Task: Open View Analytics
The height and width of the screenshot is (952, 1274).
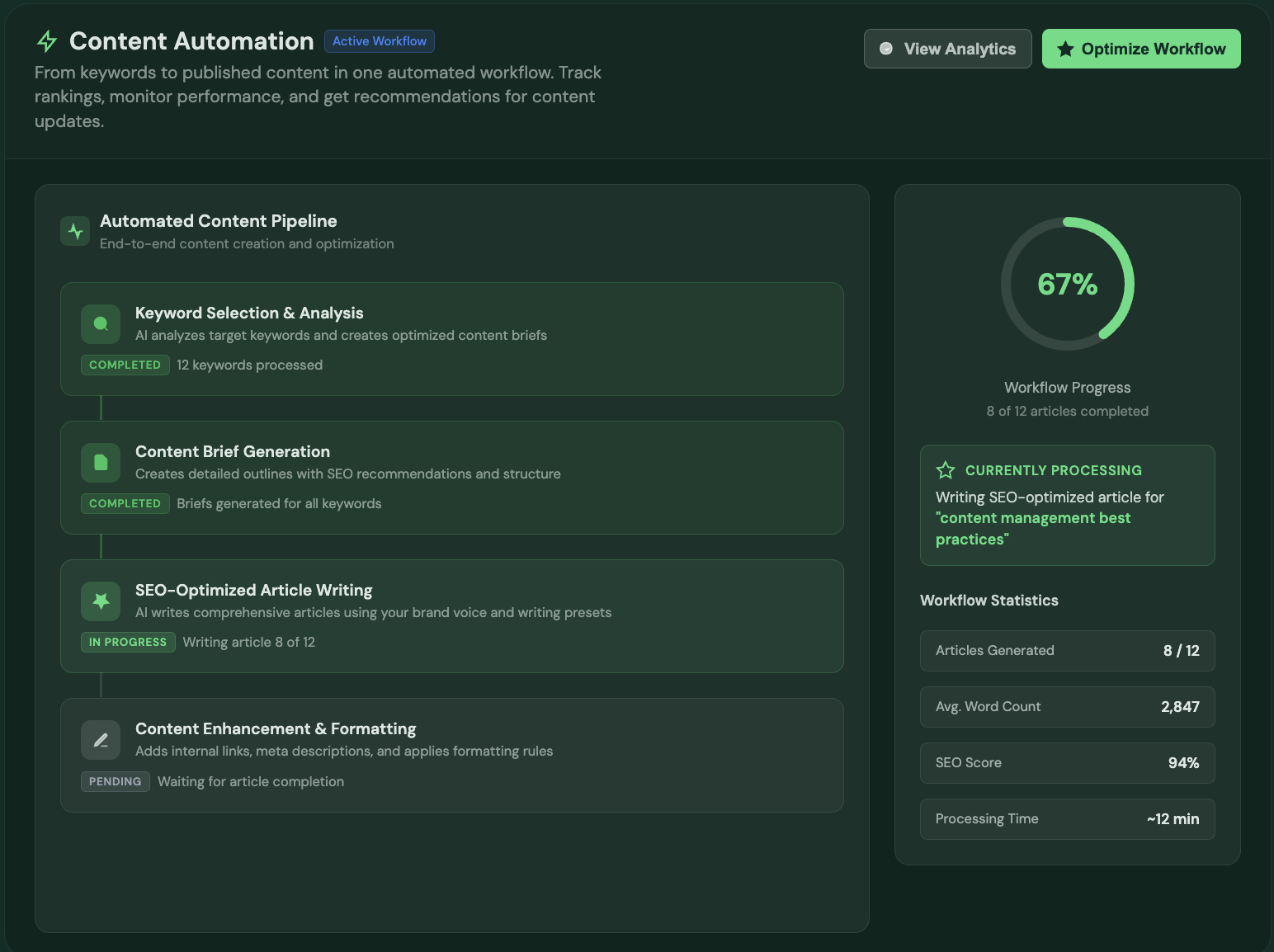Action: 947,49
